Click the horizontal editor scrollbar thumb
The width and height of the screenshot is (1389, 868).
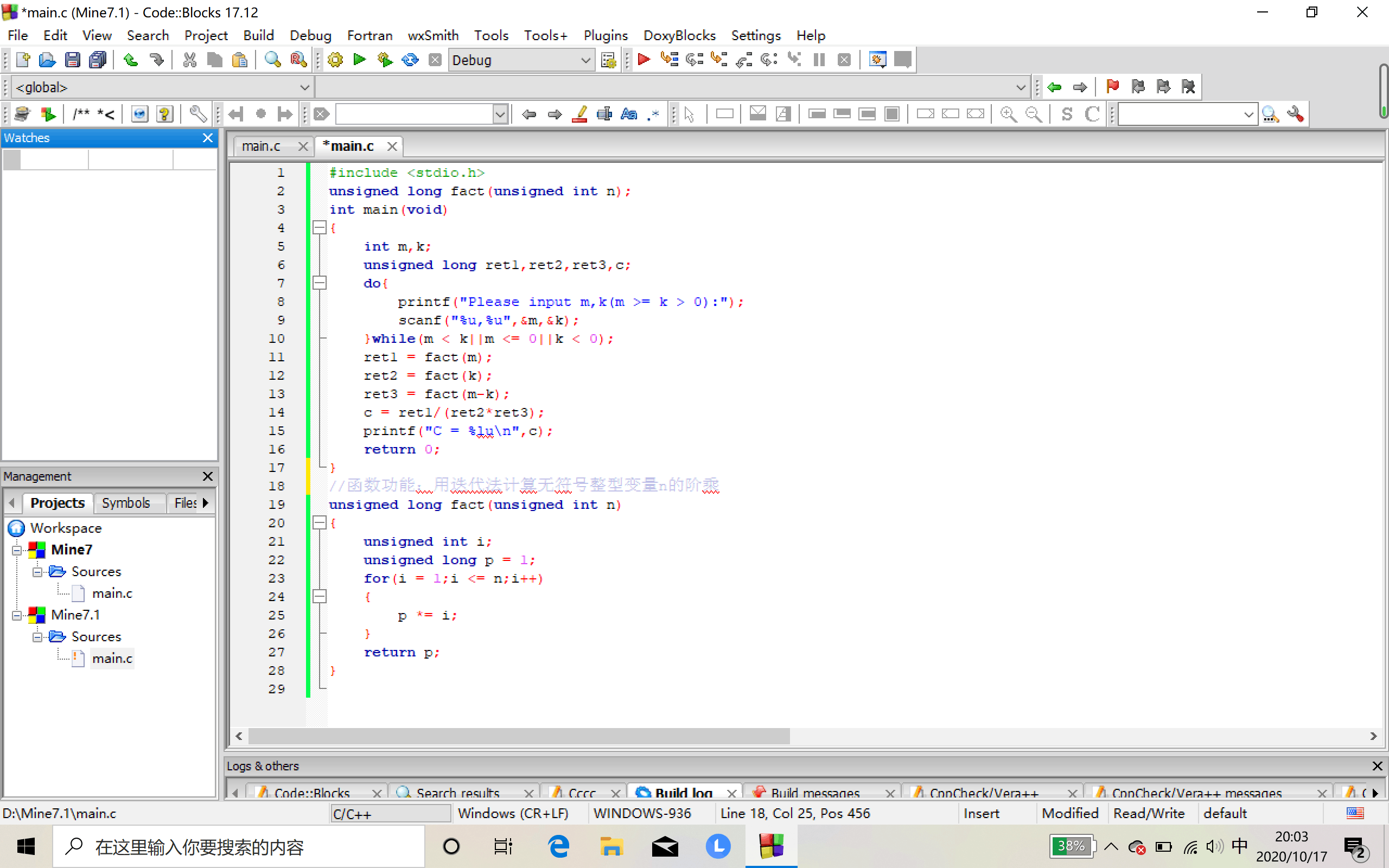click(x=519, y=736)
